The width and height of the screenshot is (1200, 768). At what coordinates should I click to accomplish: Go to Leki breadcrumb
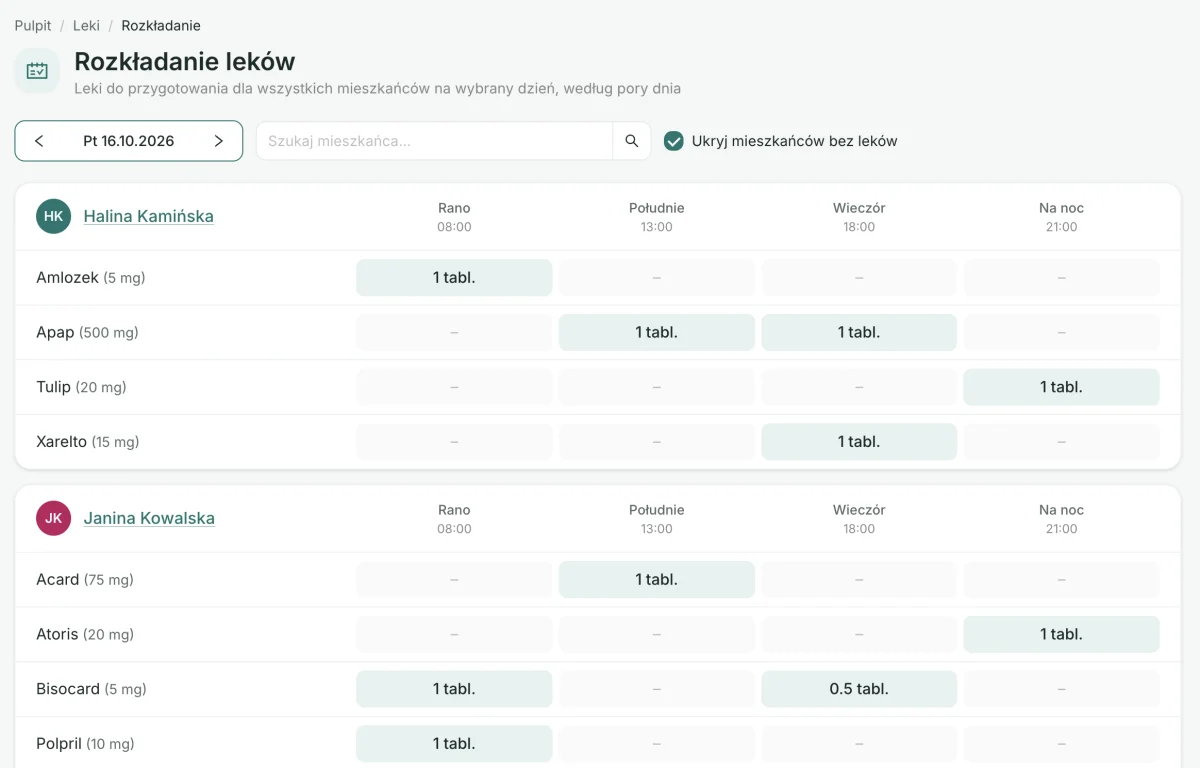[86, 25]
